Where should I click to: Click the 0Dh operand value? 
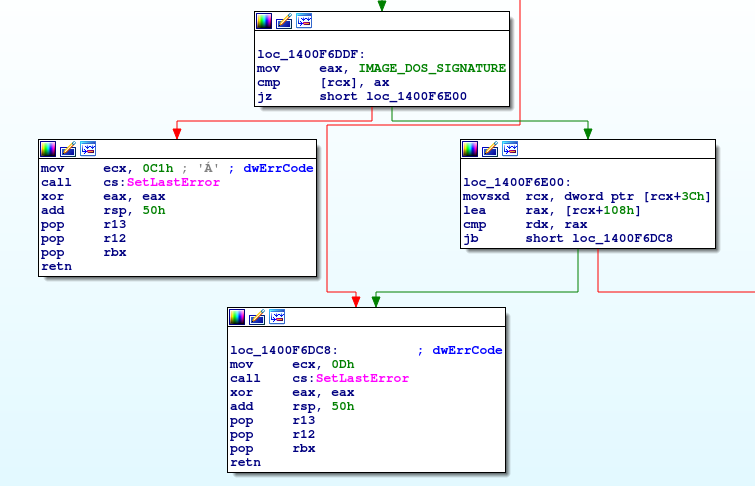pyautogui.click(x=343, y=364)
